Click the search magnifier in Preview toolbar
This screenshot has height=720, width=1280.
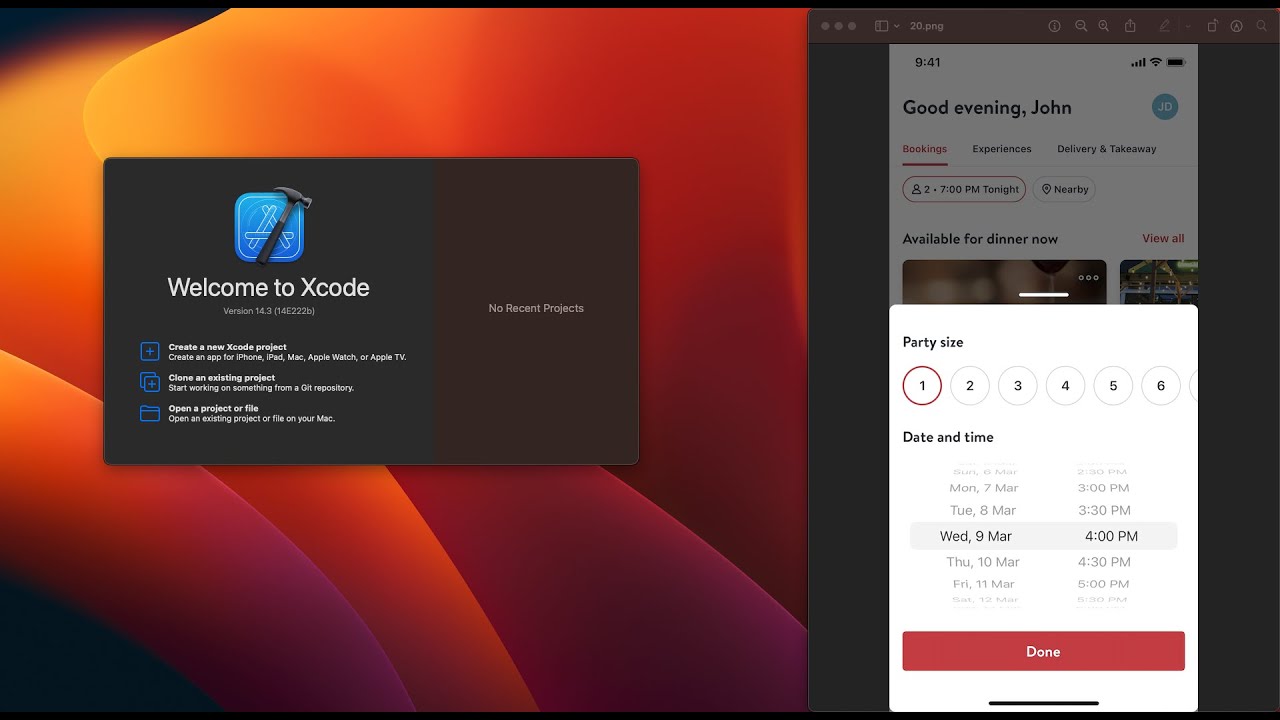(x=1262, y=26)
